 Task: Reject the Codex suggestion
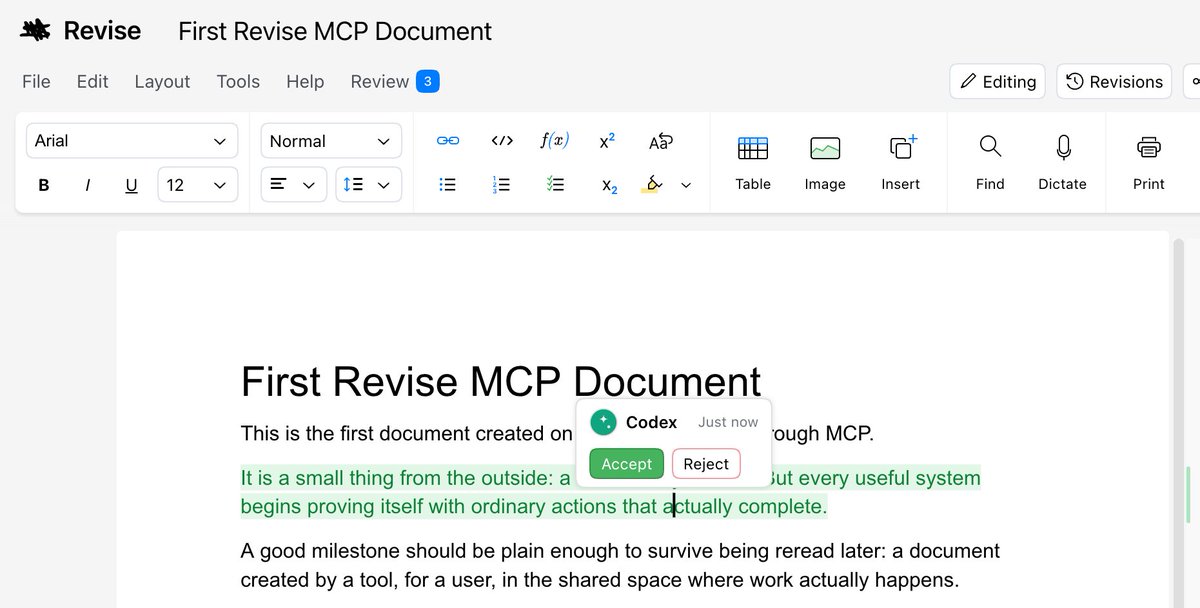(x=706, y=464)
